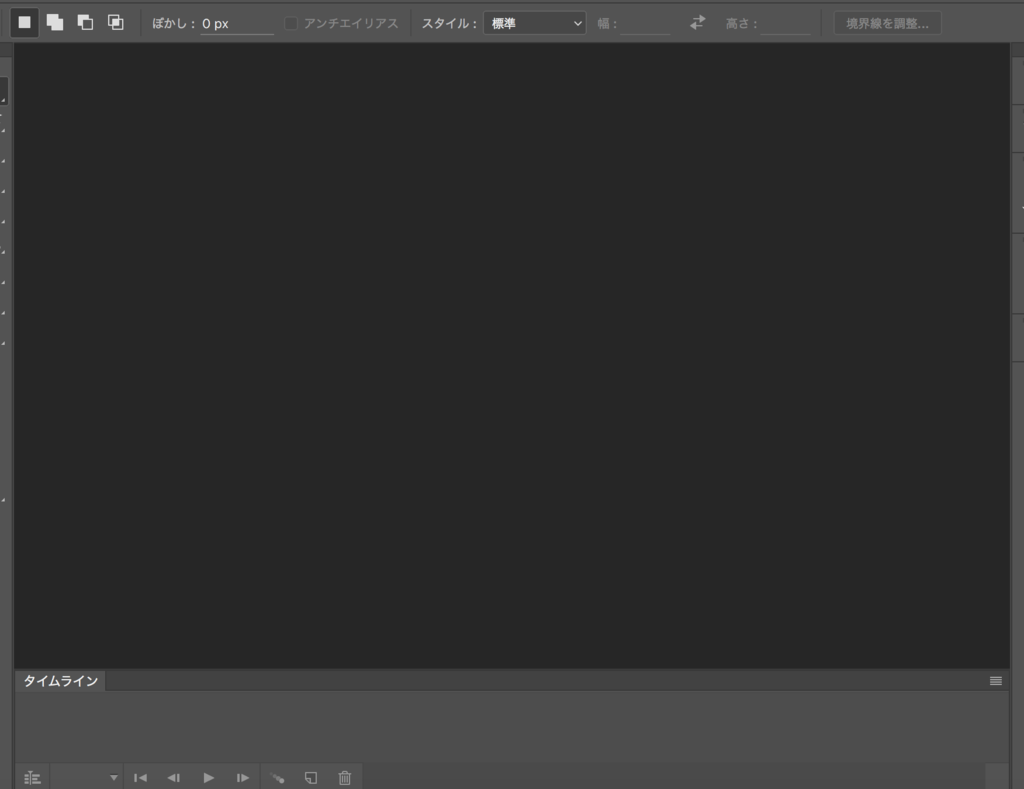Open the Timeline panel menu icon
Image resolution: width=1024 pixels, height=789 pixels.
[x=995, y=681]
